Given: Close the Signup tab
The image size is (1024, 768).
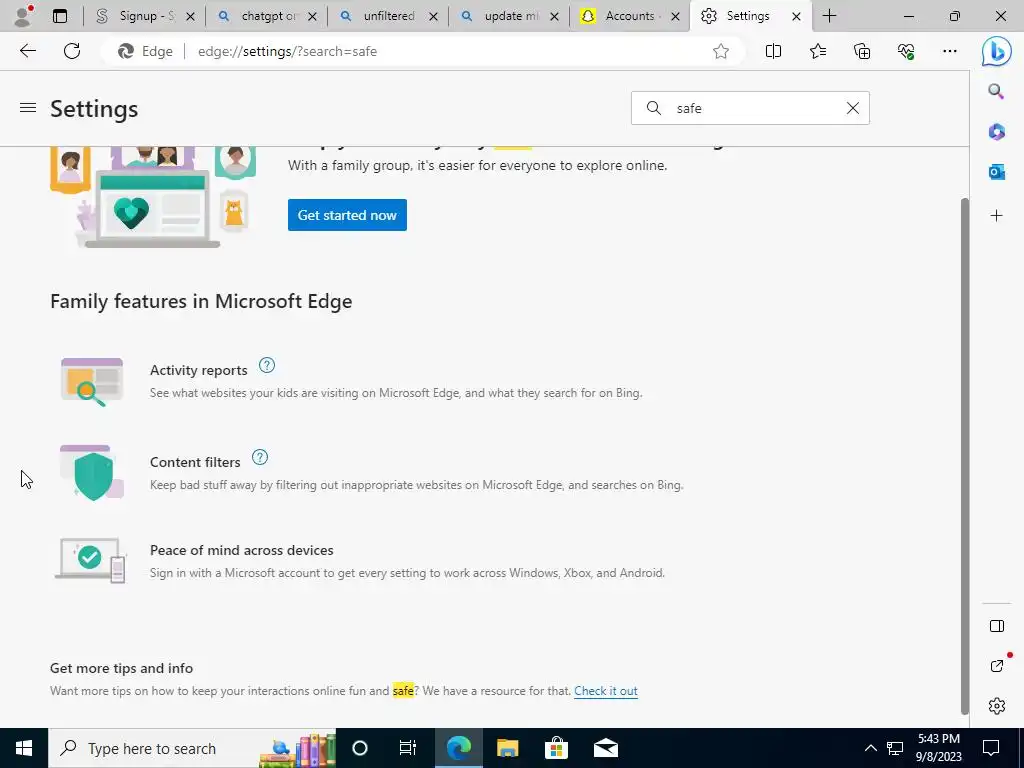Looking at the screenshot, I should pyautogui.click(x=190, y=16).
